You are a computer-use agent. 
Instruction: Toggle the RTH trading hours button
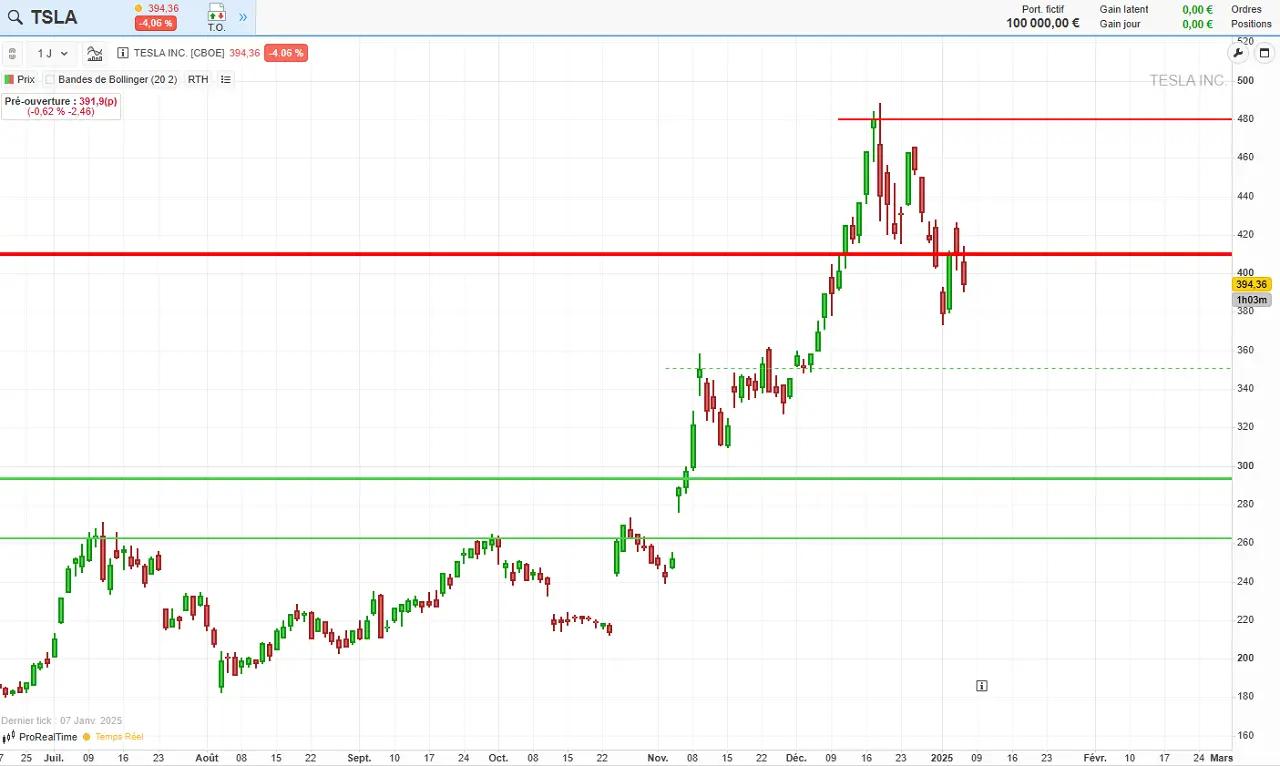coord(198,79)
